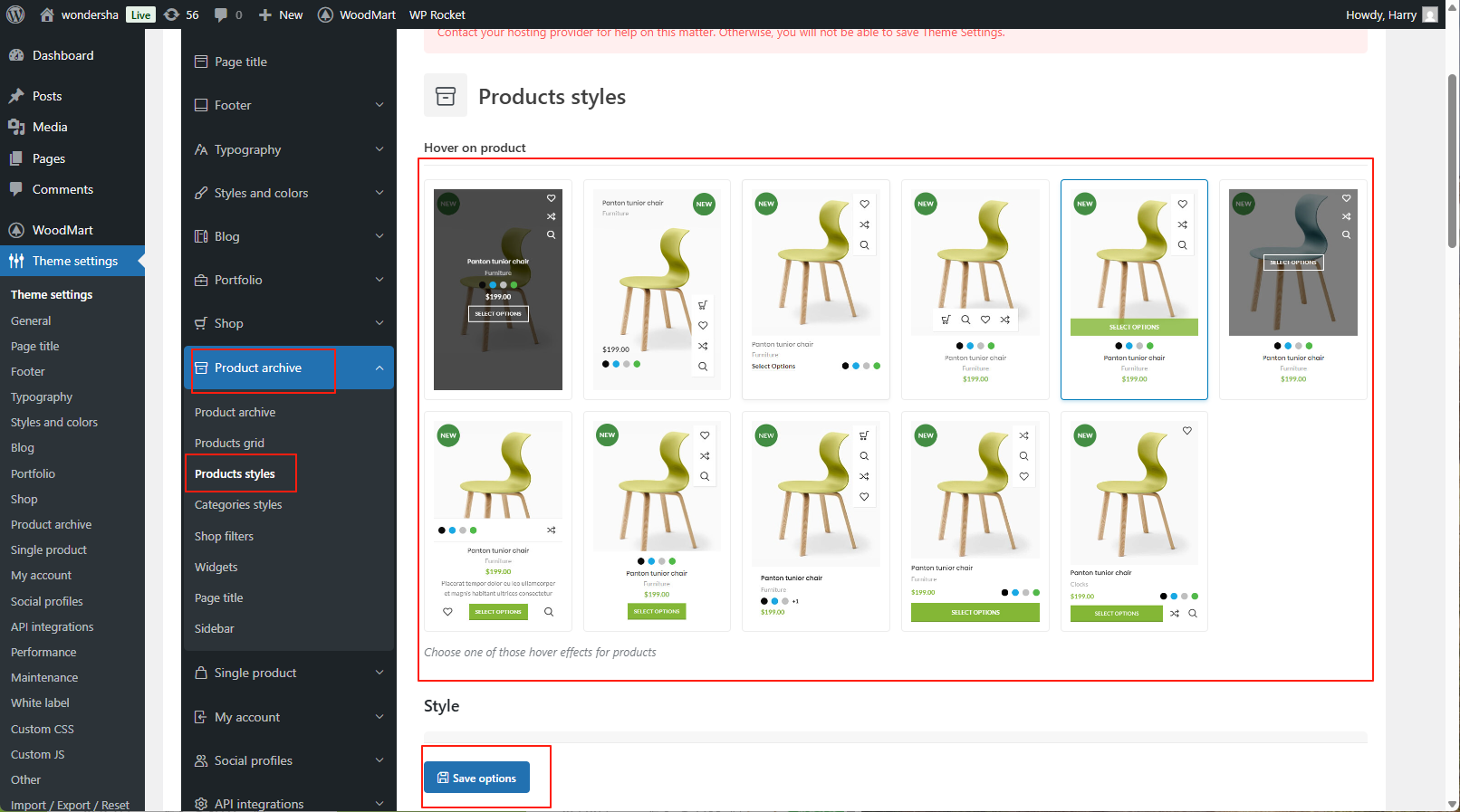Click the Theme settings sliders icon
The height and width of the screenshot is (812, 1460).
(16, 261)
